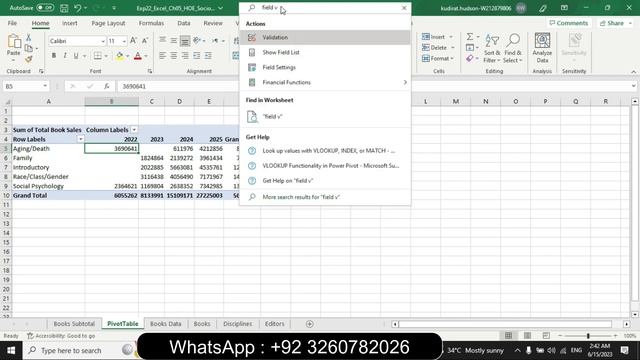Open the Row Labels filter dropdown

coord(80,139)
